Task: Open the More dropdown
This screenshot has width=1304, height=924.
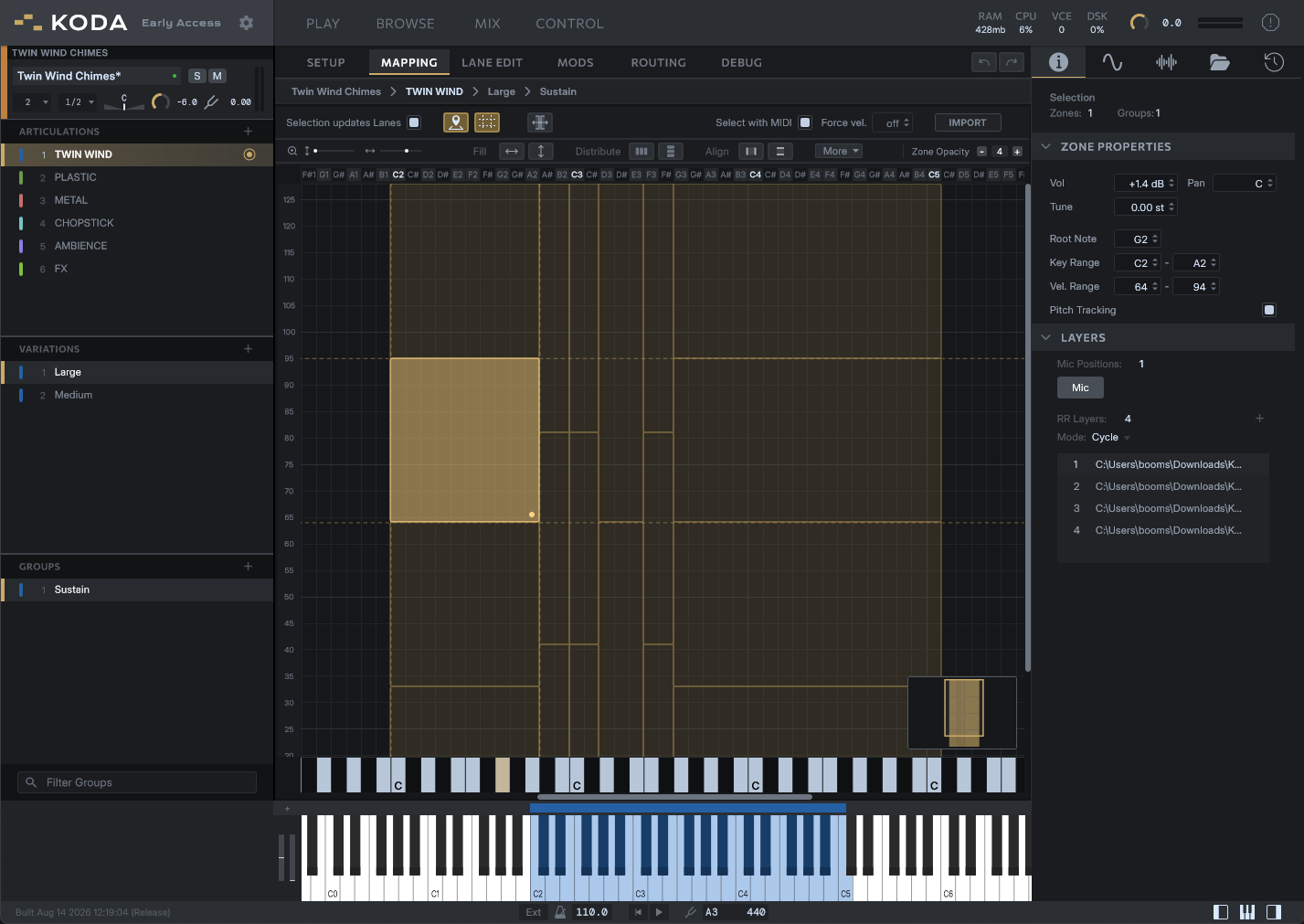Action: tap(839, 152)
